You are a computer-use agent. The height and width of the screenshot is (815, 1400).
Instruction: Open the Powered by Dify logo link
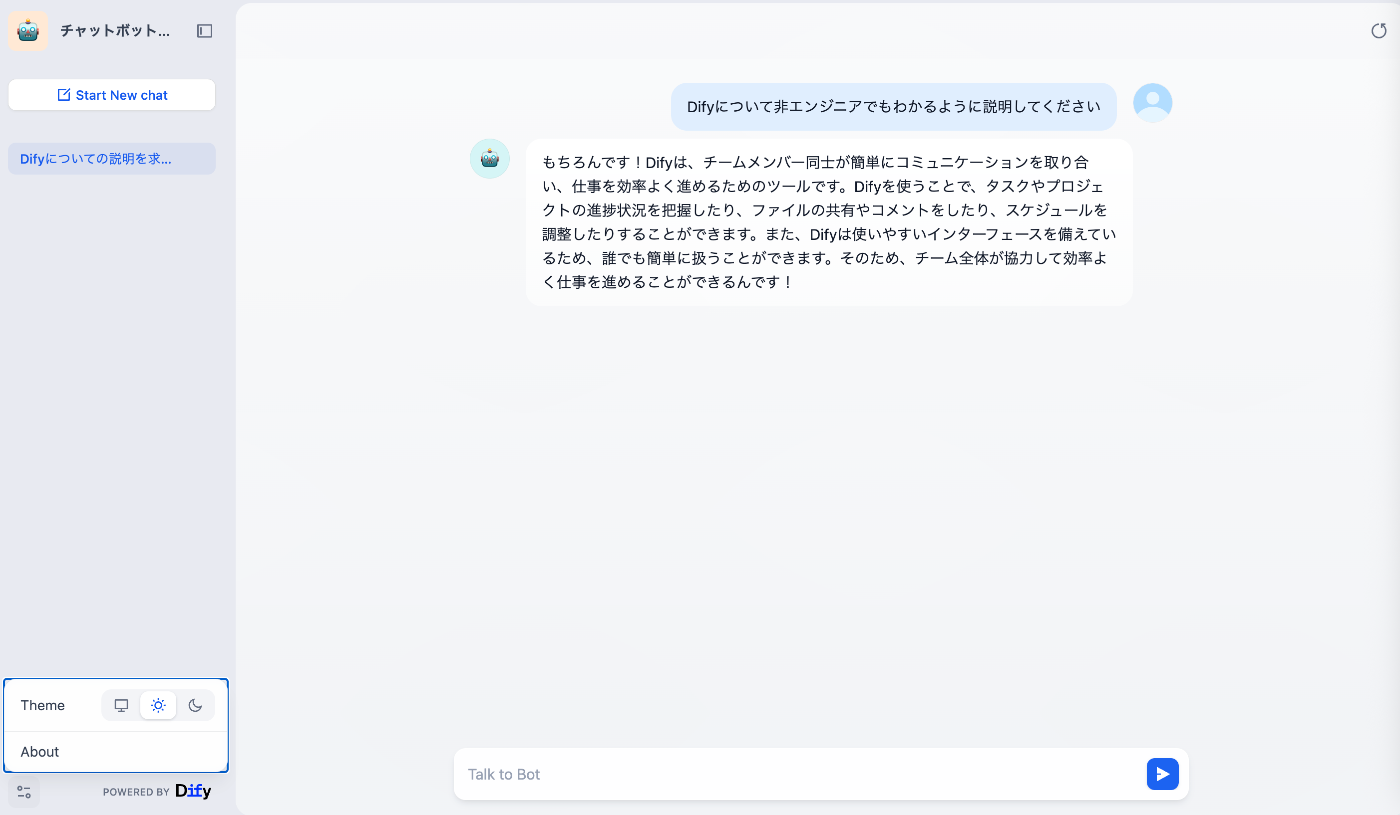coord(157,791)
